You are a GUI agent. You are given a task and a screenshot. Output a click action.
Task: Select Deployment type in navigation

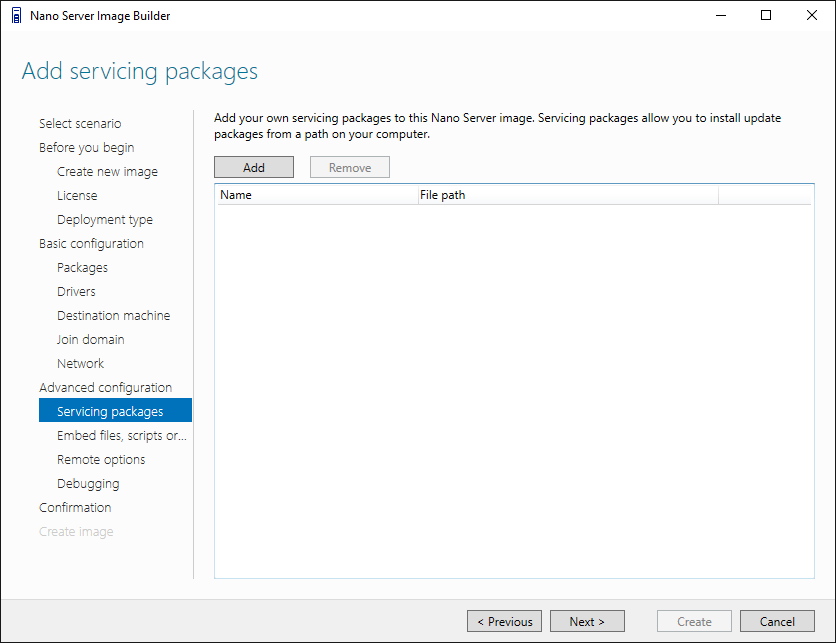pyautogui.click(x=105, y=219)
